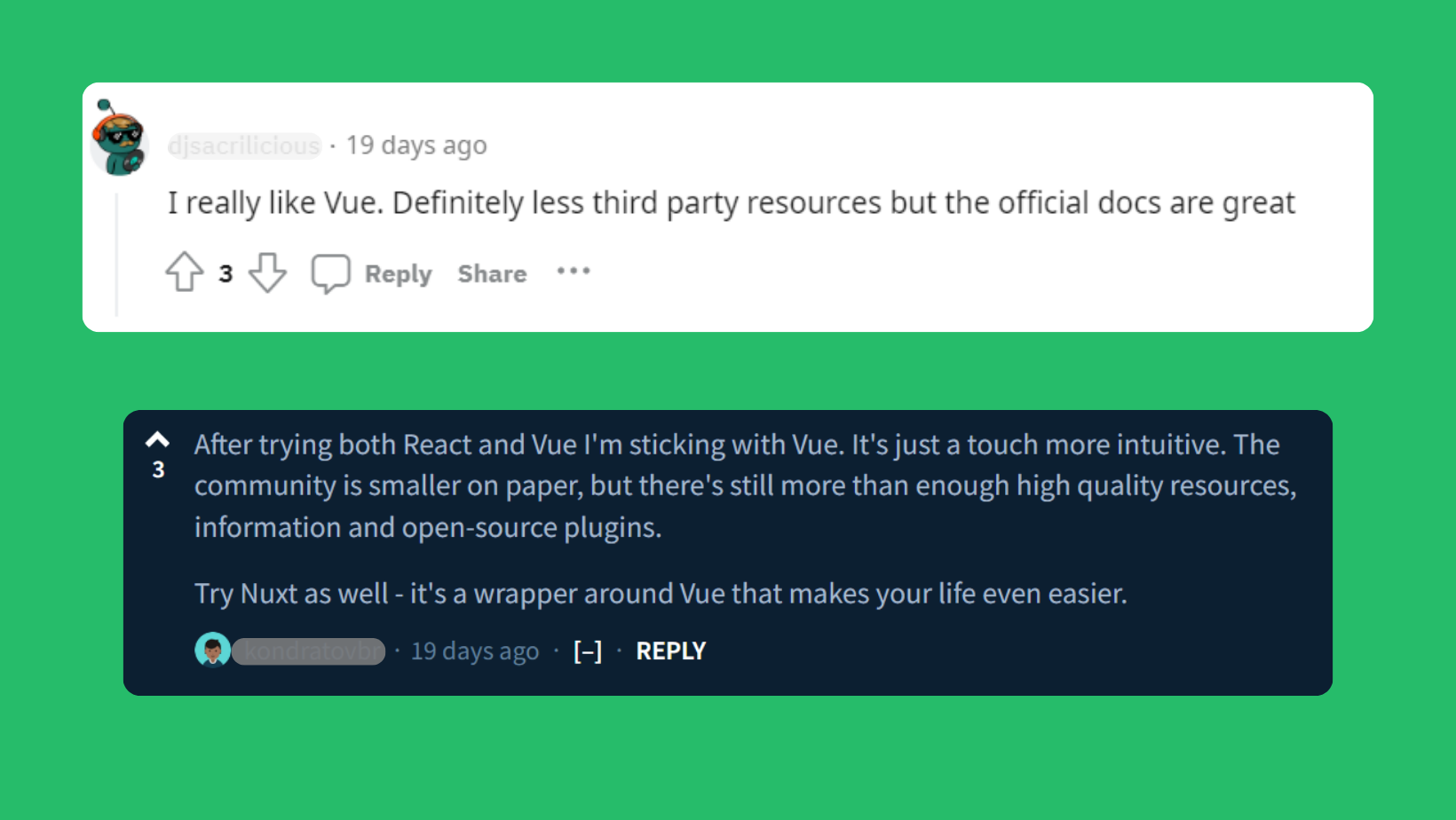Upvote the comment about liking Vue
This screenshot has width=1456, height=820.
point(185,272)
